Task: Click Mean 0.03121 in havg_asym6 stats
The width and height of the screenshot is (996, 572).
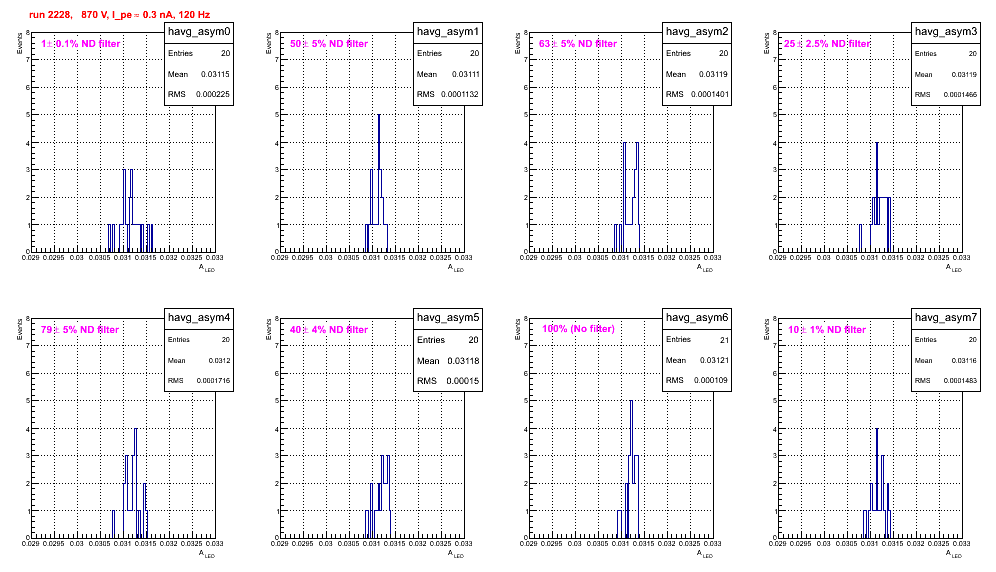Action: point(697,360)
